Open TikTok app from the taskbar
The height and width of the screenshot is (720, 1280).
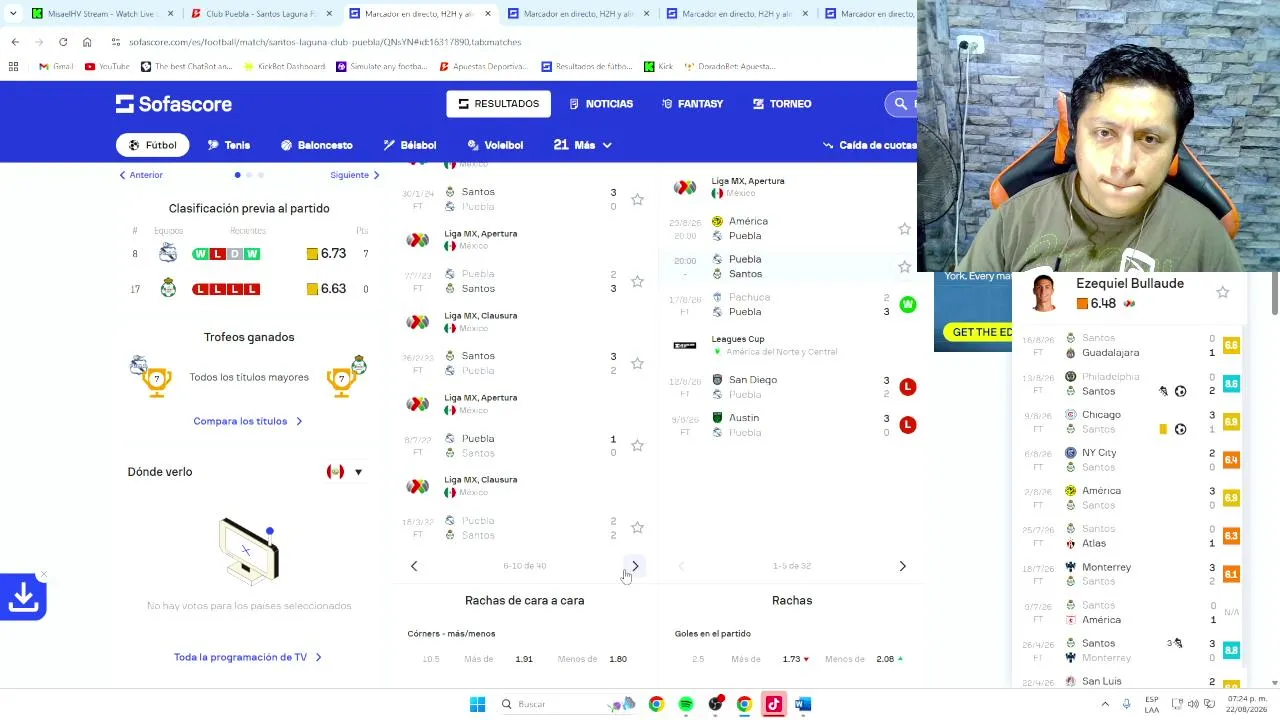click(773, 704)
